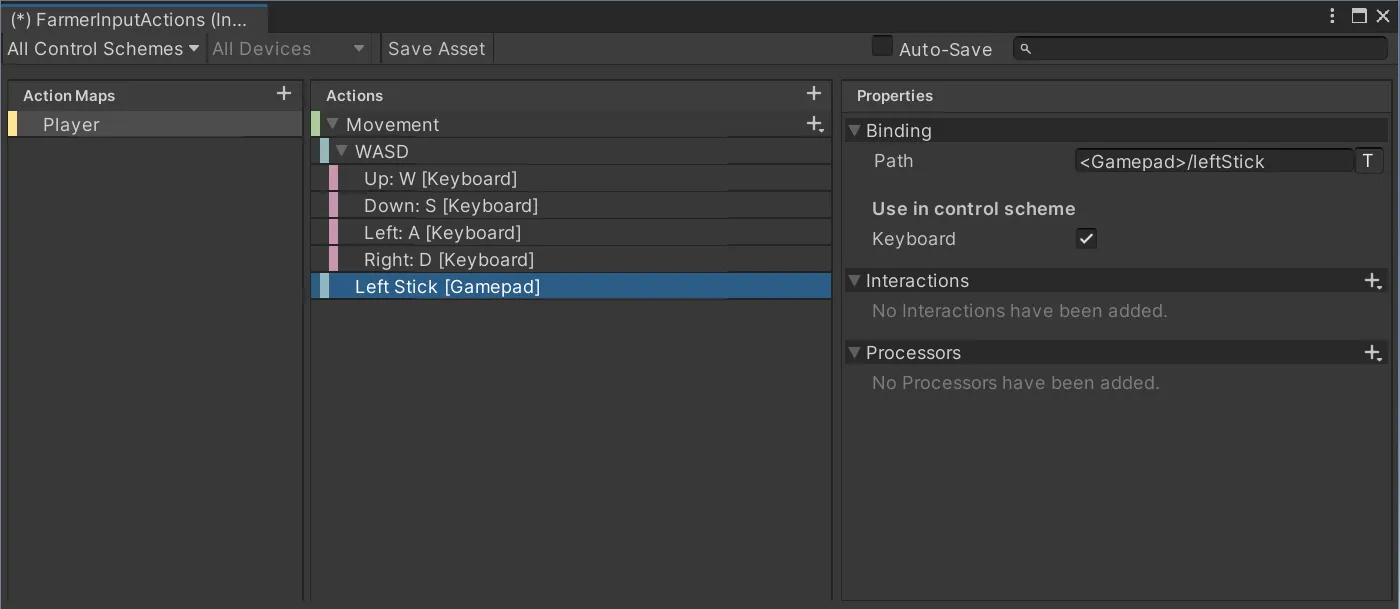Click the binding Path field
The image size is (1400, 609).
click(1214, 161)
